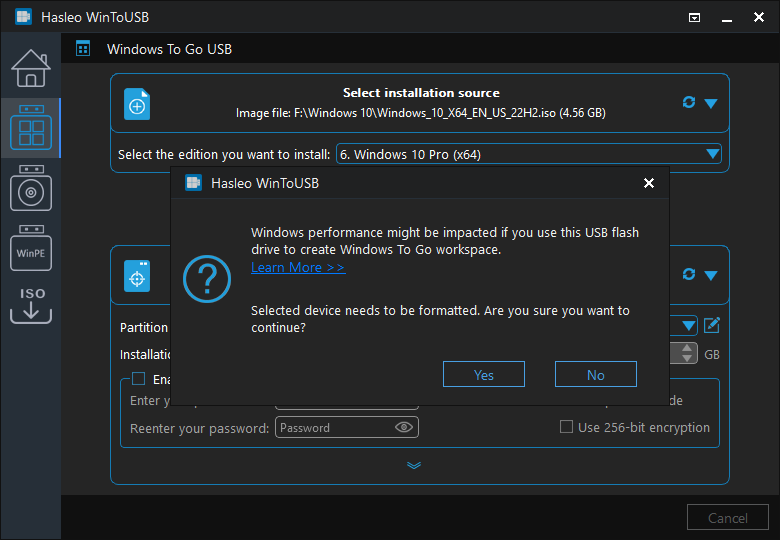The width and height of the screenshot is (780, 540).
Task: Expand the destination drive dropdown arrow
Action: point(711,275)
